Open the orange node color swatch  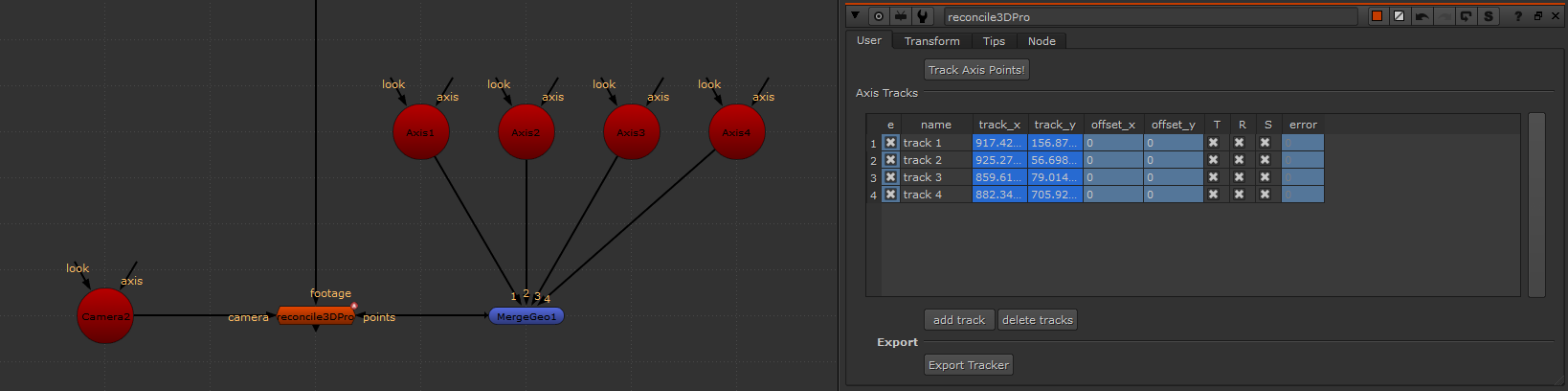(x=1378, y=16)
